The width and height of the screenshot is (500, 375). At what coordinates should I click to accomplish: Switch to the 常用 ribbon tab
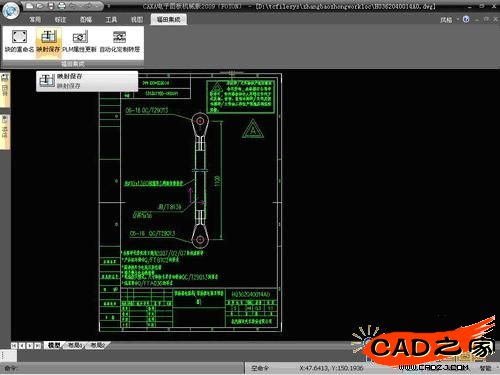click(x=35, y=20)
